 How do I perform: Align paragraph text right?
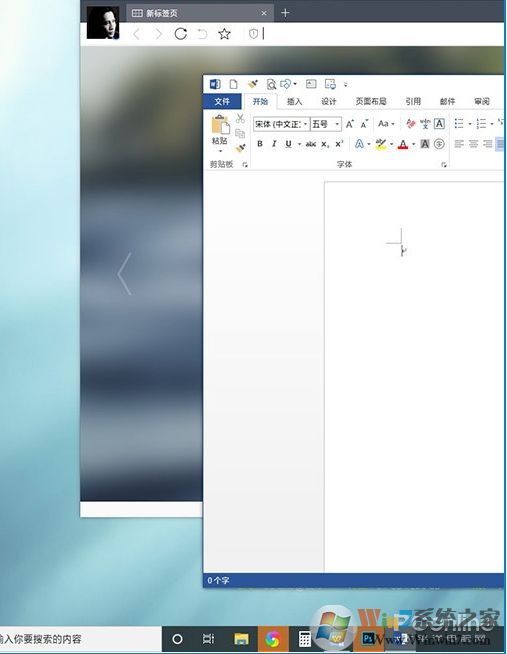[x=487, y=144]
